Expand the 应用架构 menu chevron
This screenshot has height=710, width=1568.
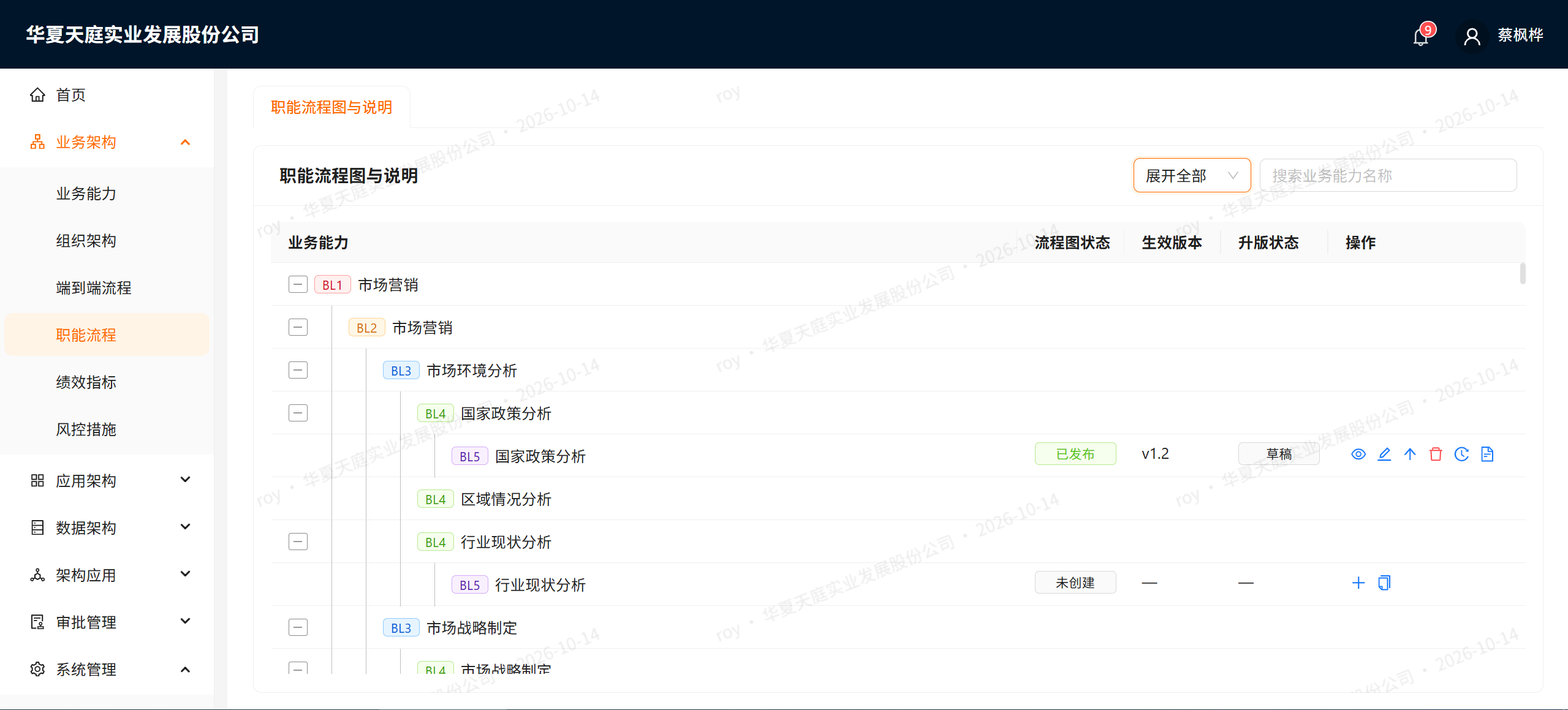point(185,480)
